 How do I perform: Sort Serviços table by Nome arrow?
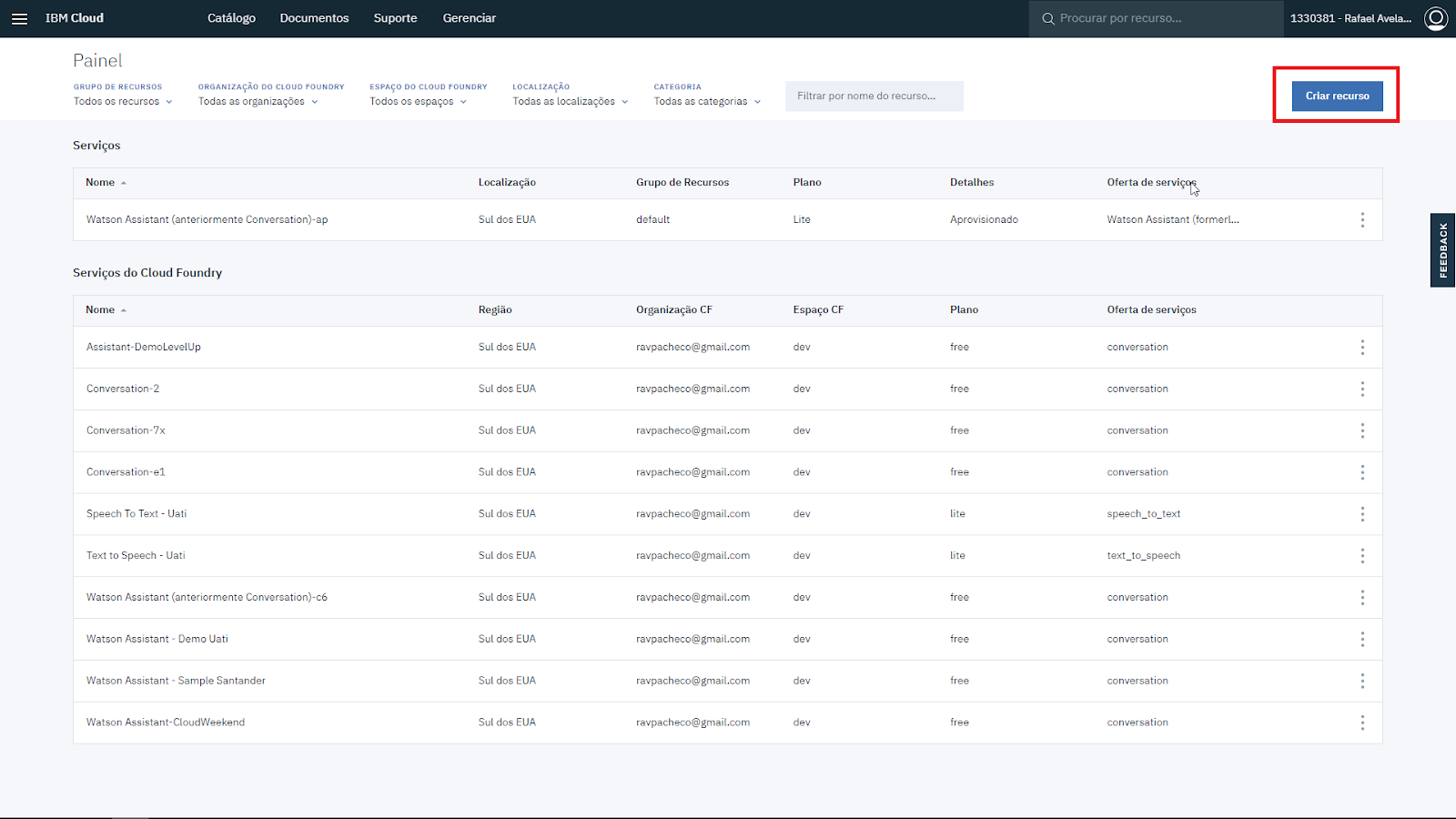pyautogui.click(x=123, y=183)
